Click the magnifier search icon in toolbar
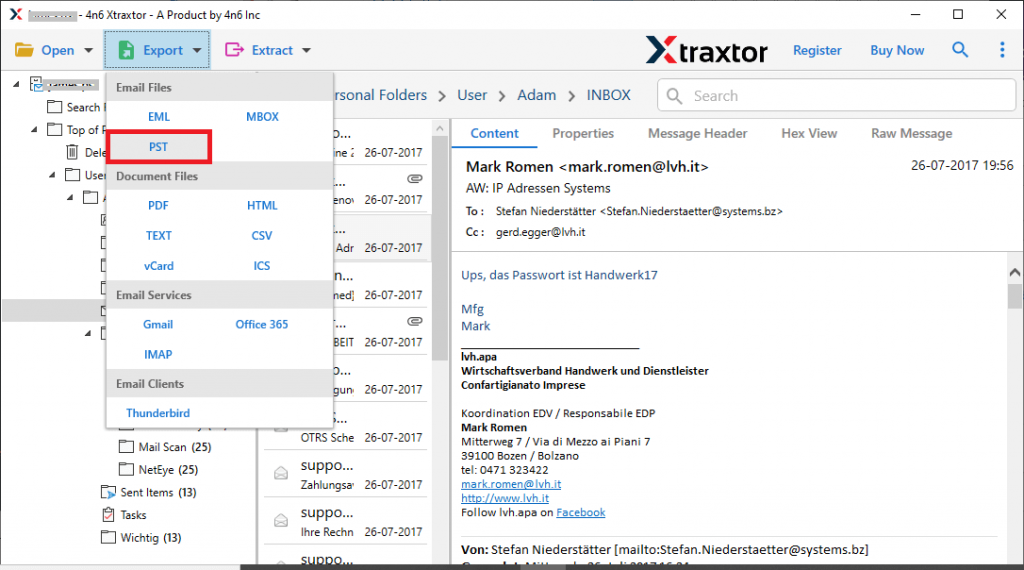 [959, 49]
